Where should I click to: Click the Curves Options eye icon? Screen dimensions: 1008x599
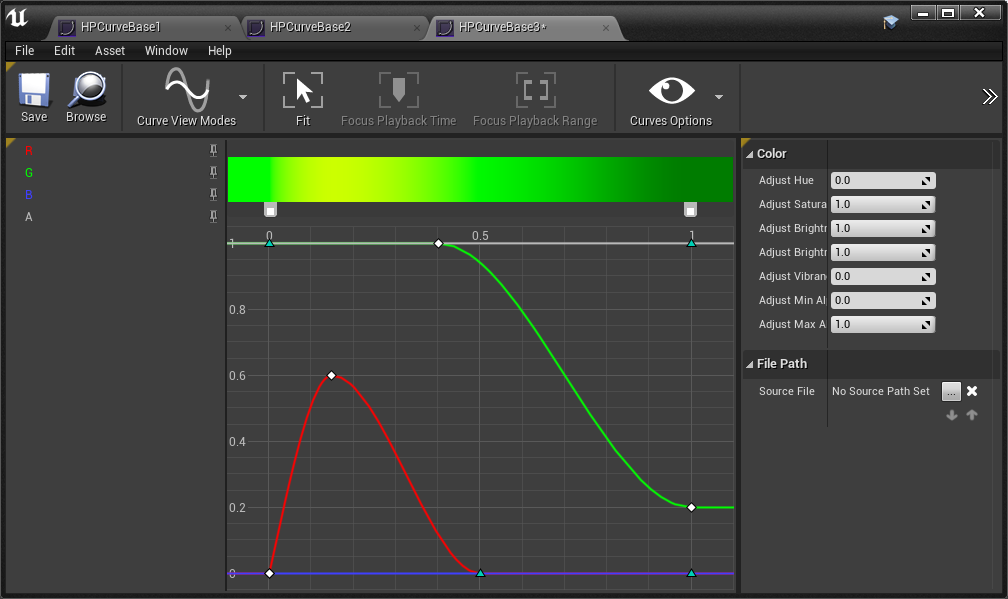(x=672, y=90)
